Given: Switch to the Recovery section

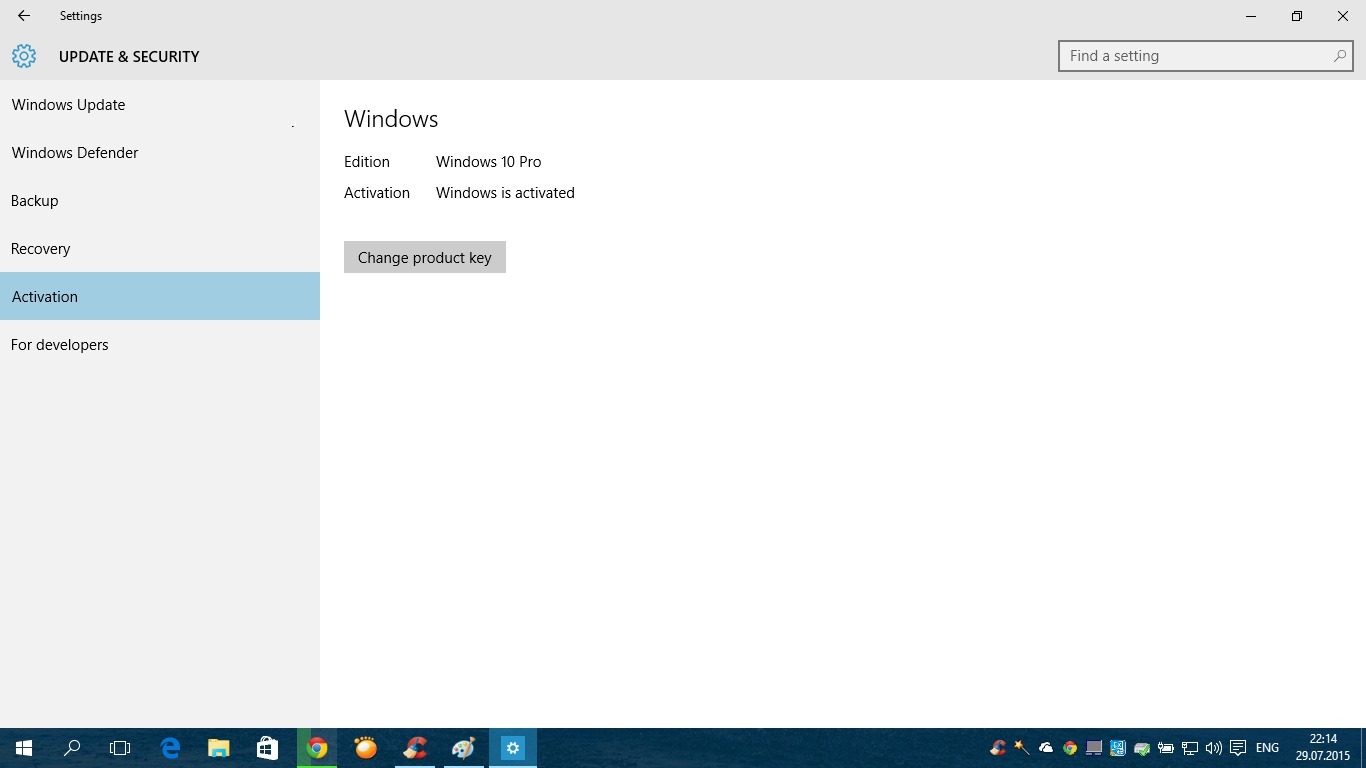Looking at the screenshot, I should pos(41,249).
